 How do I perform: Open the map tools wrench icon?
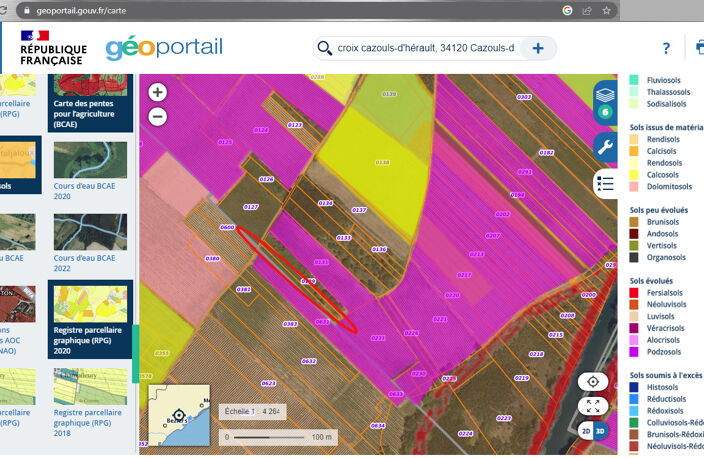click(605, 147)
